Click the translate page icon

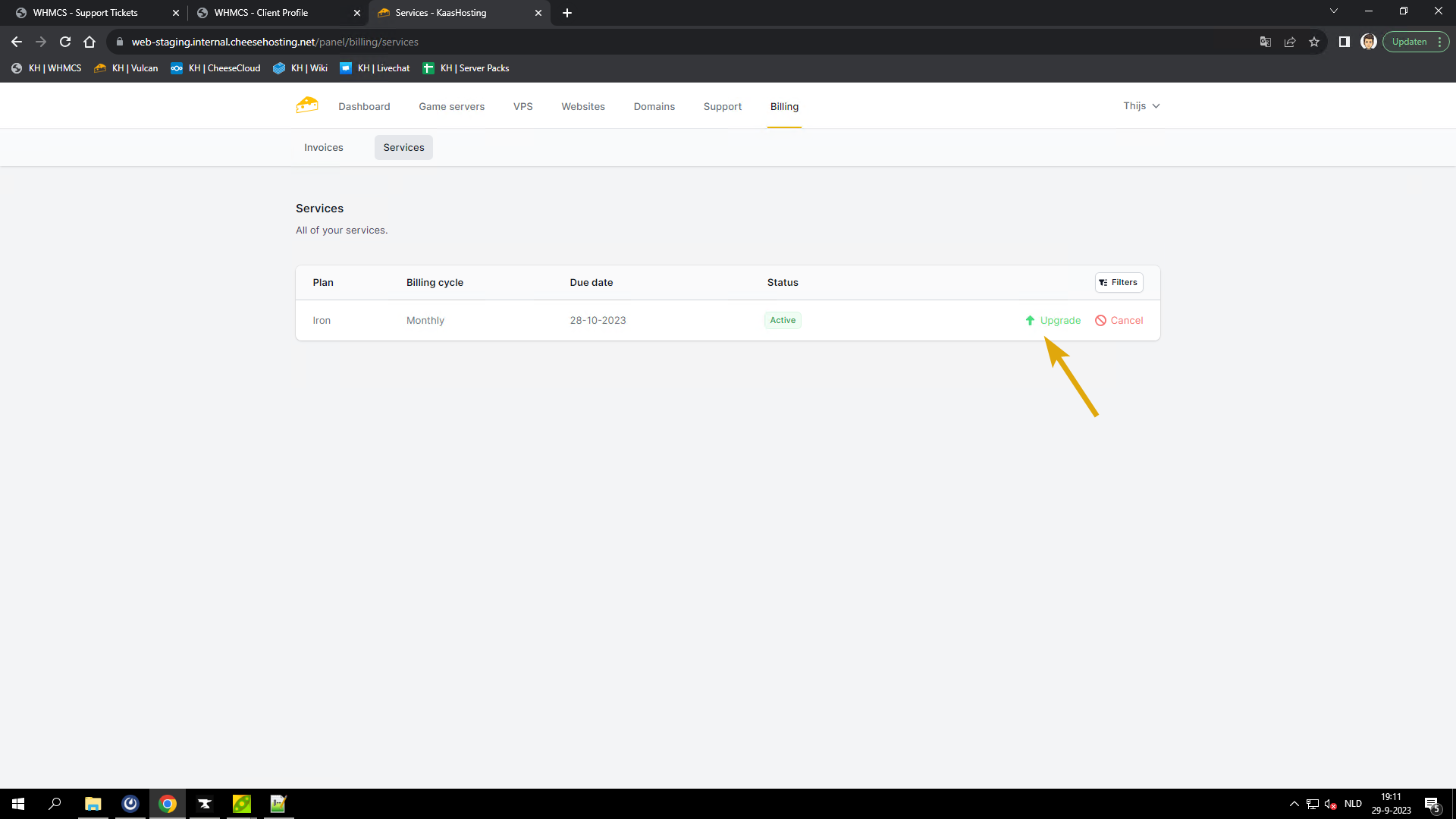pyautogui.click(x=1265, y=42)
